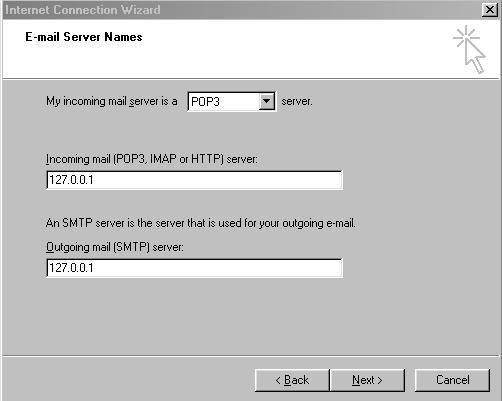This screenshot has height=401, width=502.
Task: Return to previous page with Back
Action: (292, 380)
